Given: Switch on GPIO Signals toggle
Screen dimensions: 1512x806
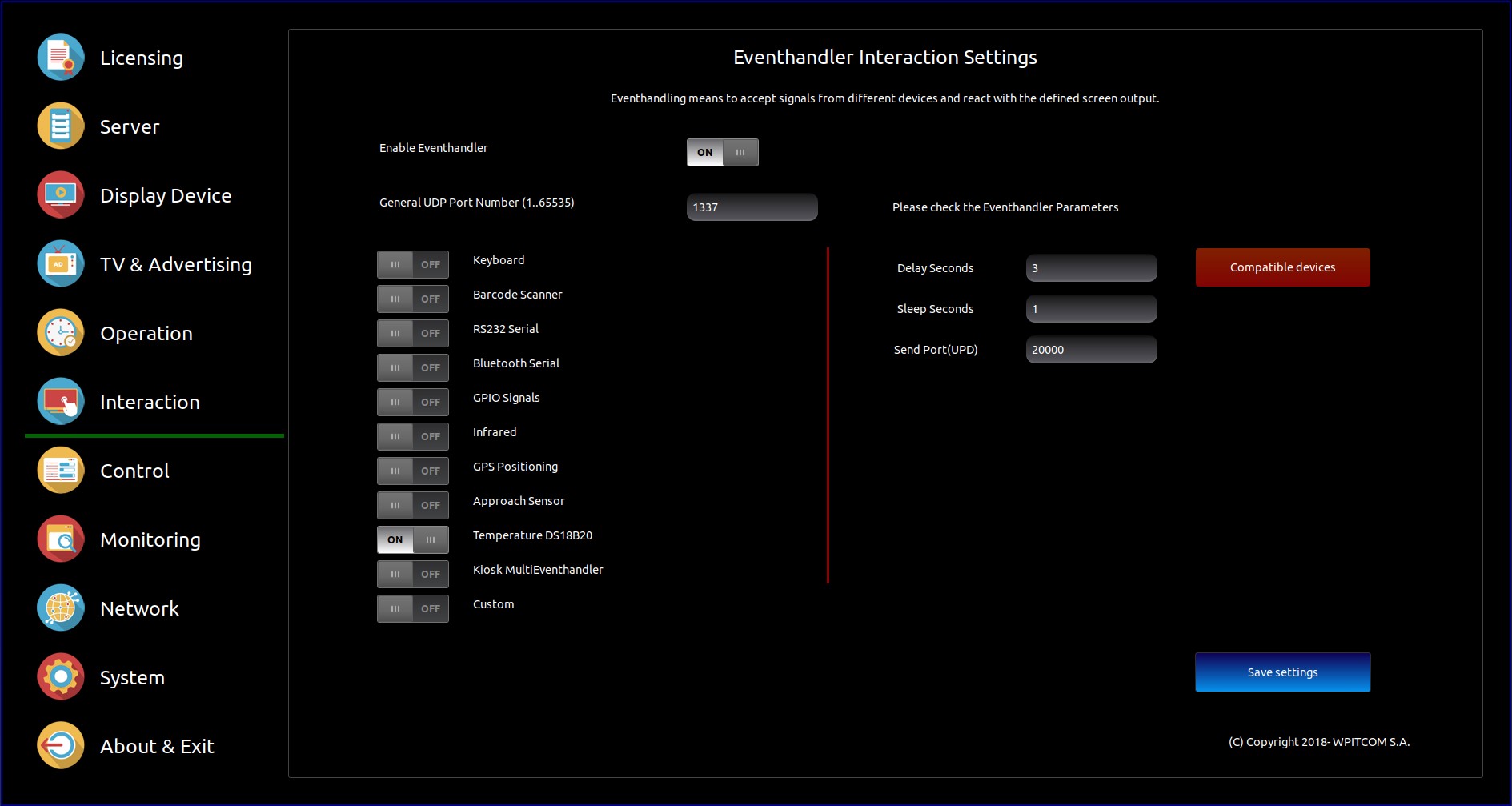Looking at the screenshot, I should point(412,402).
